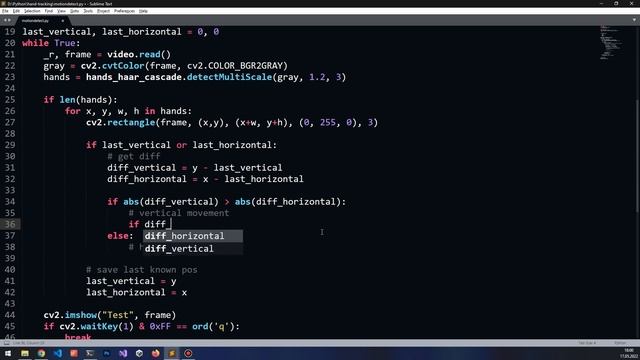Viewport: 640px width, 360px height.
Task: Click the Sublime Text title bar icon
Action: 4,4
